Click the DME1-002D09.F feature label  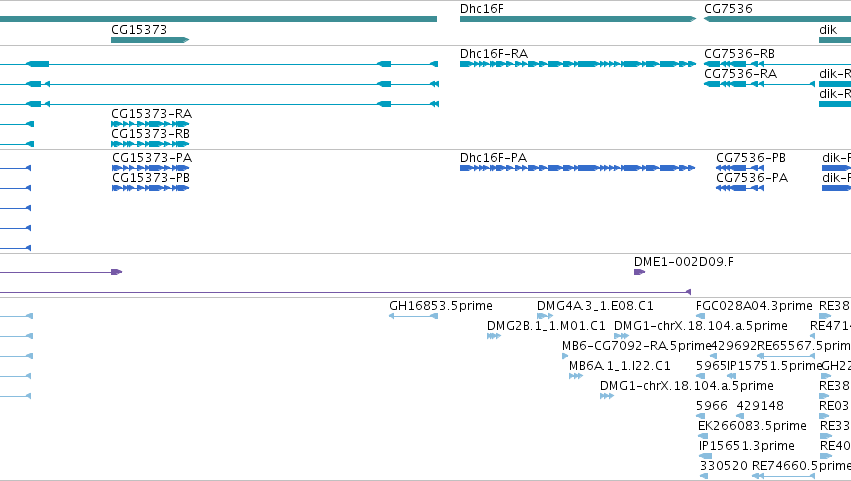(x=683, y=262)
